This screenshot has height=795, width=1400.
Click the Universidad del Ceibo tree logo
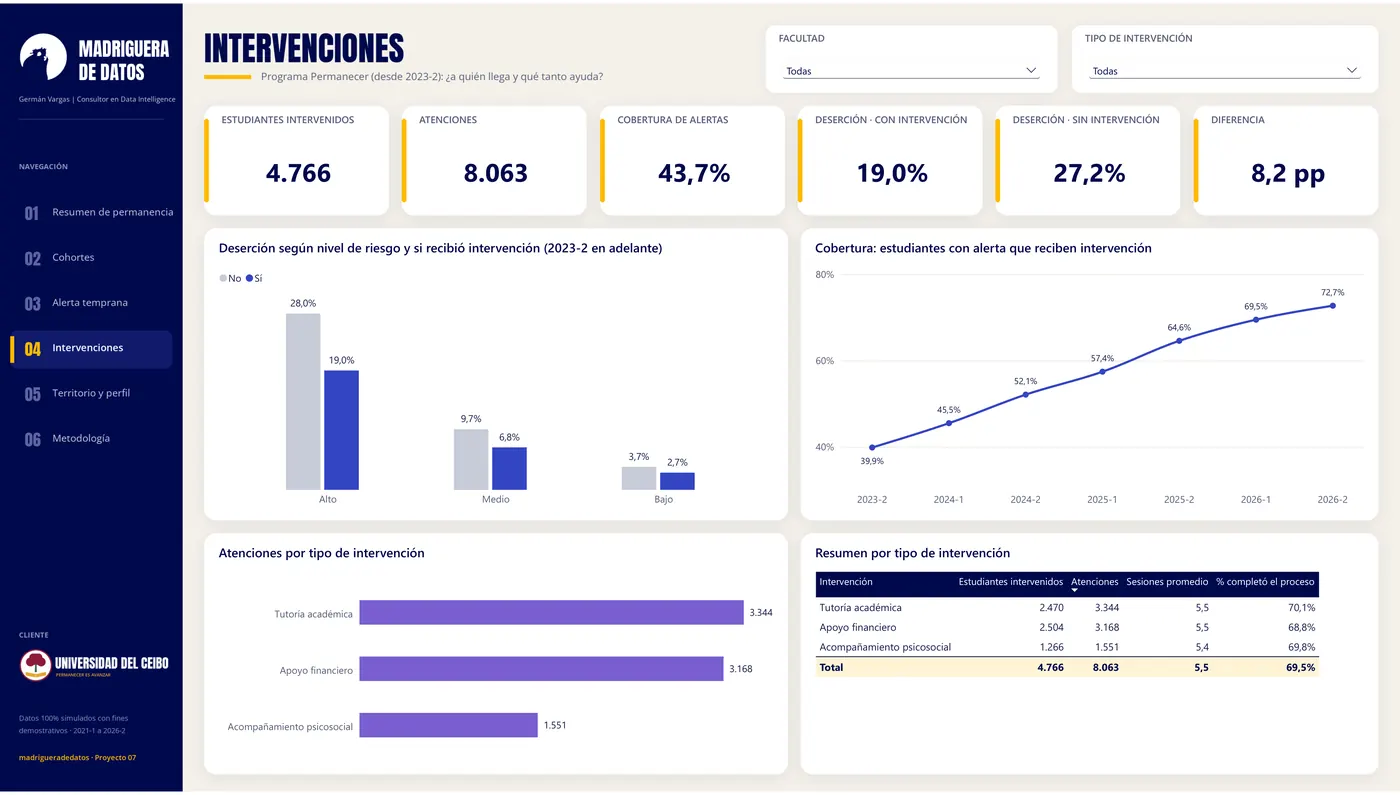[x=35, y=665]
